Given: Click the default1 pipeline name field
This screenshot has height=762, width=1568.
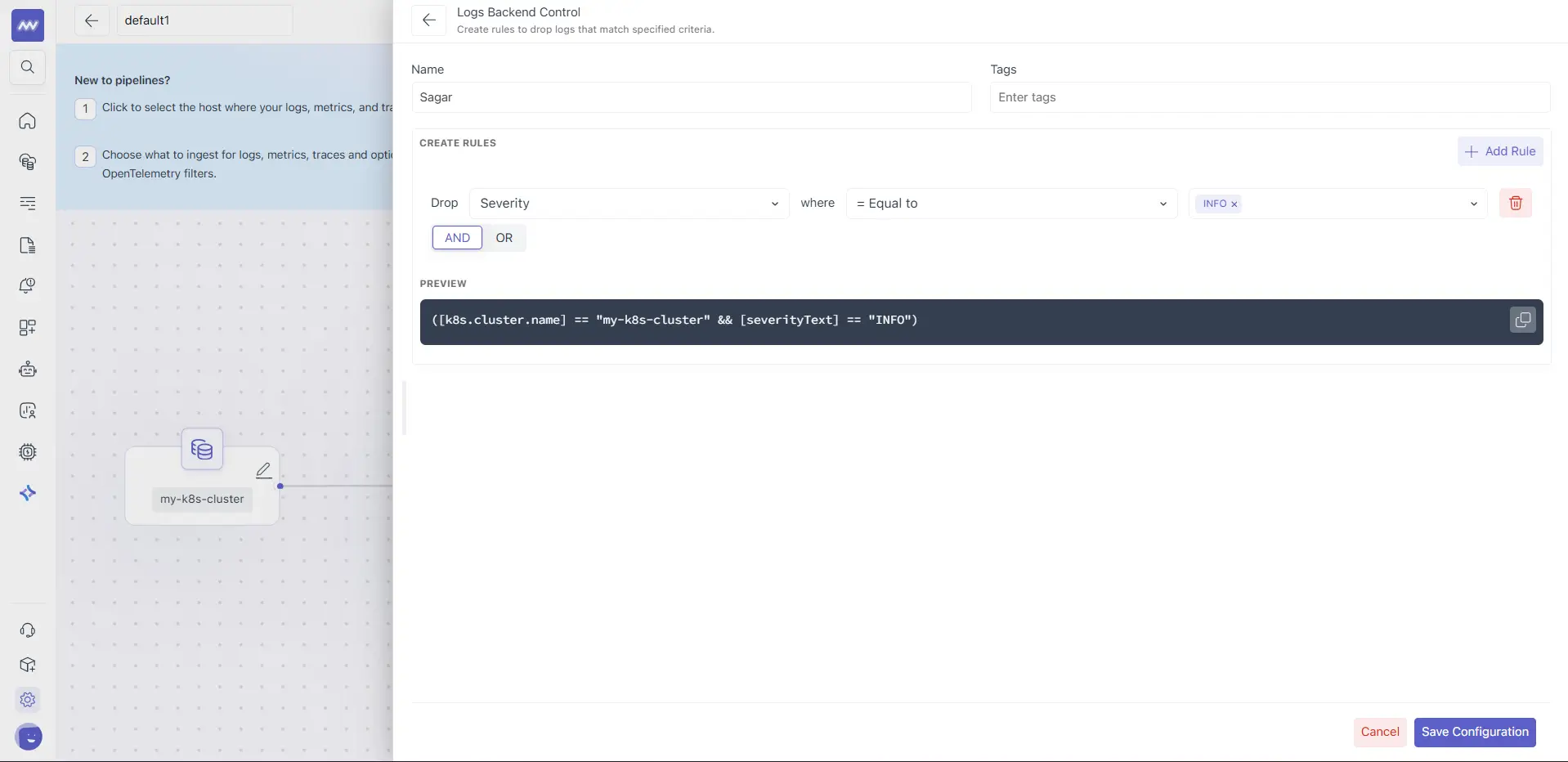Looking at the screenshot, I should pos(204,20).
